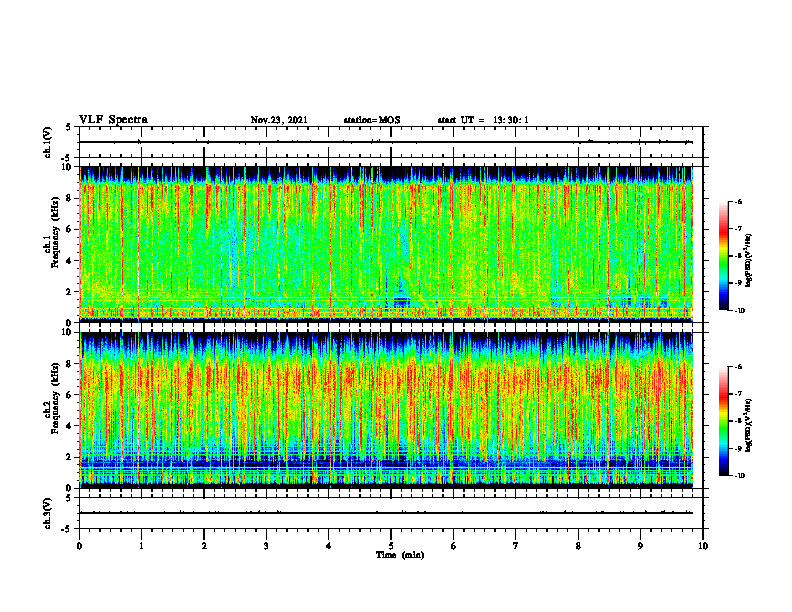Click time axis tick label "8" at bottom
Viewport: 792px width, 612px height.
(x=578, y=546)
